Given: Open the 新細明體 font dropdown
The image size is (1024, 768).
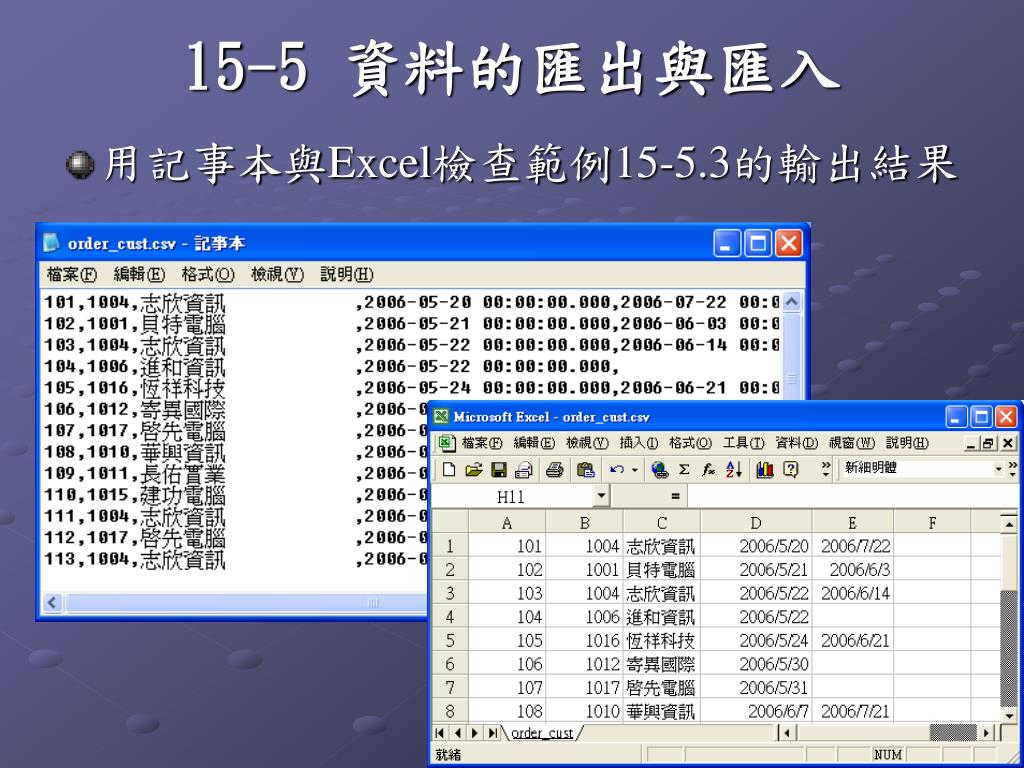Looking at the screenshot, I should pos(998,469).
